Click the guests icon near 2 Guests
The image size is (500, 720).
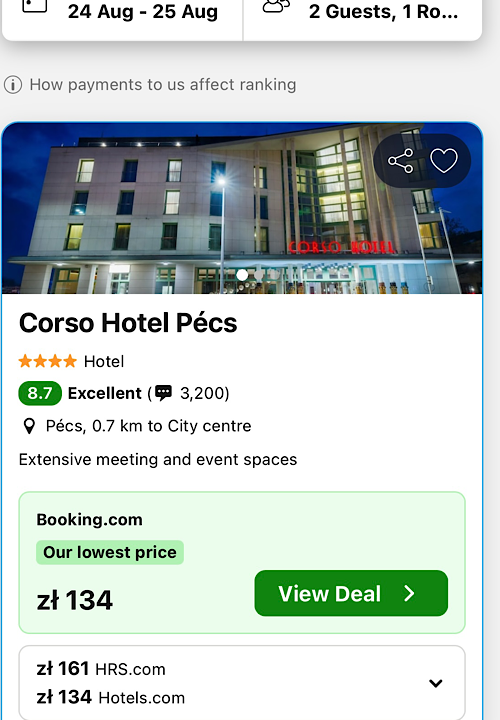point(276,6)
